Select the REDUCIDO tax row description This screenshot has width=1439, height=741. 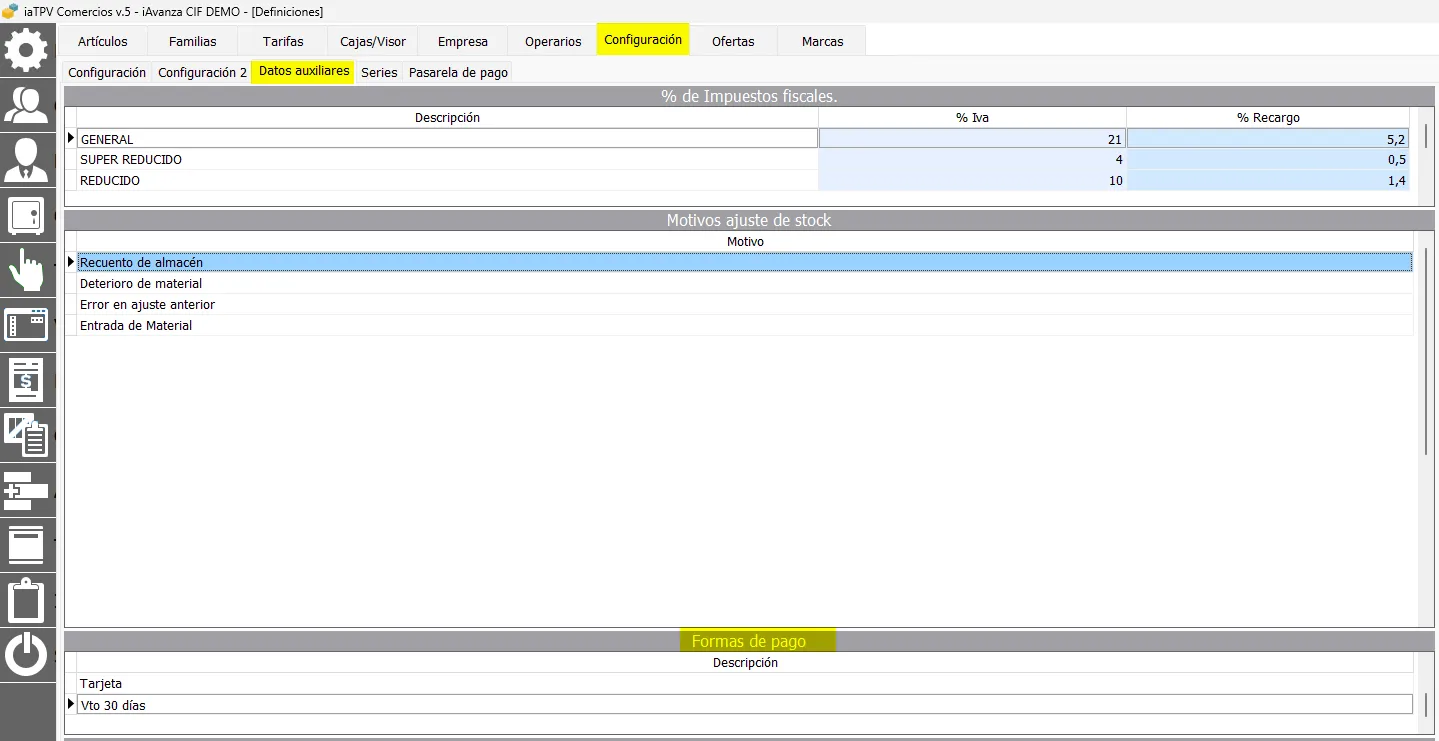447,181
